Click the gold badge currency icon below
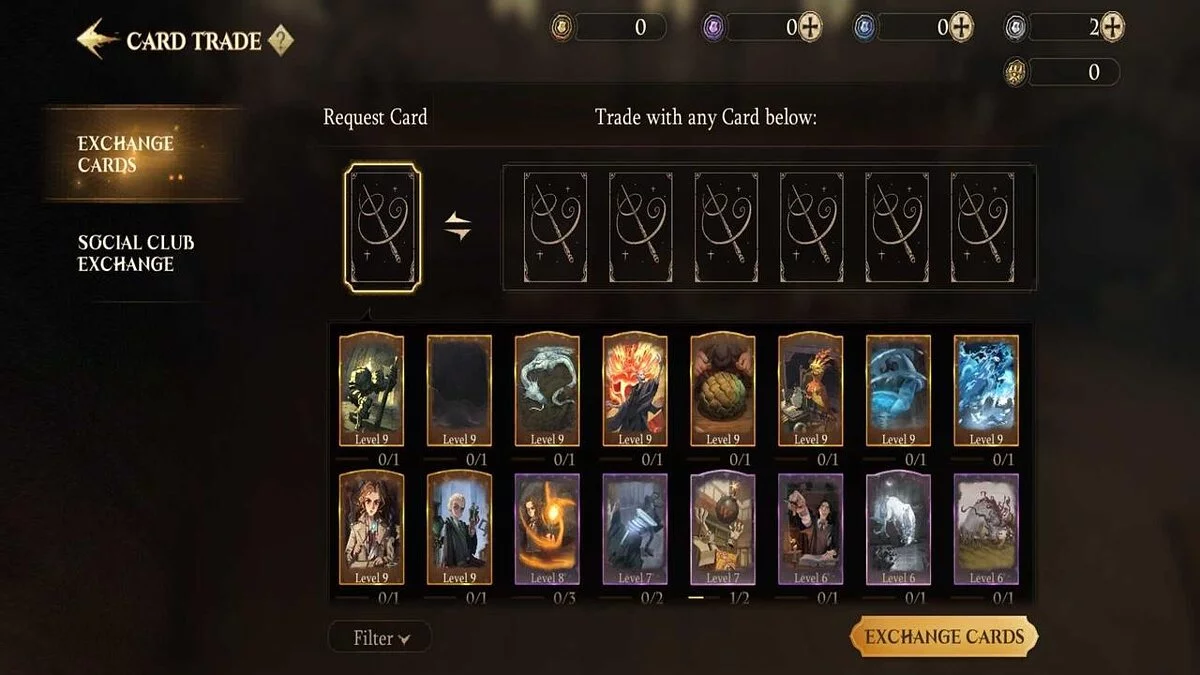Screen dimensions: 1200x675 (x=1015, y=72)
